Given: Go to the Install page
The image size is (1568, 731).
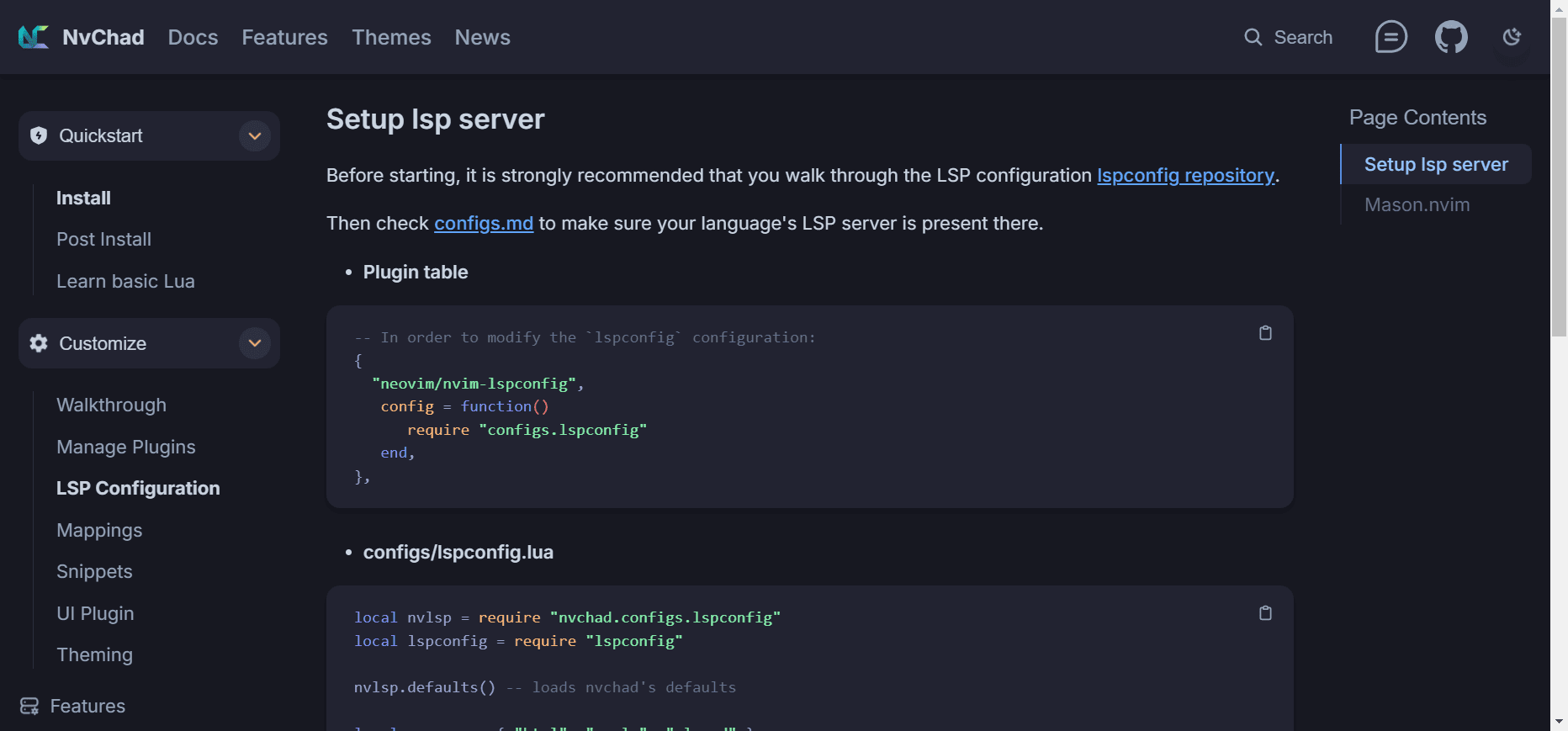Looking at the screenshot, I should click(x=83, y=198).
